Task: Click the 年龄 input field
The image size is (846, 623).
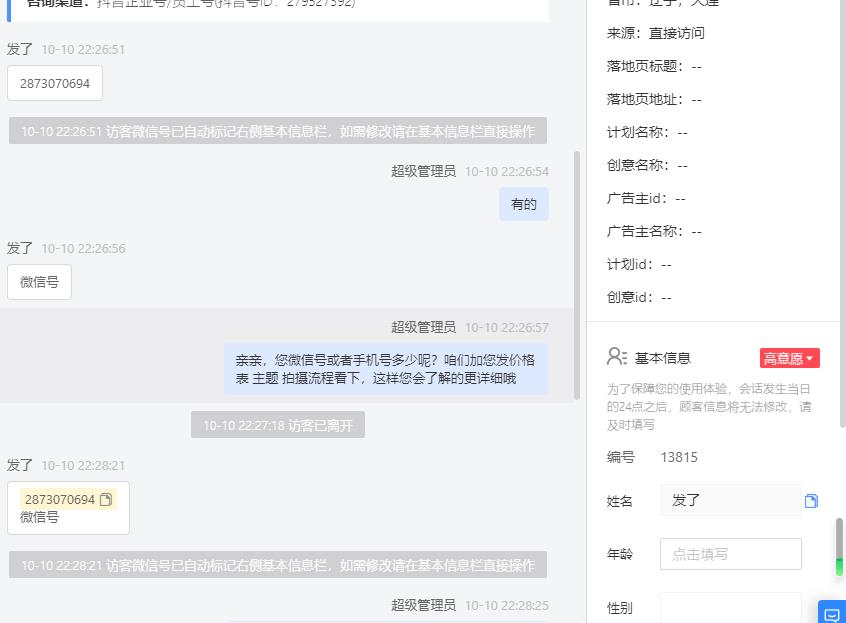Action: [x=731, y=554]
